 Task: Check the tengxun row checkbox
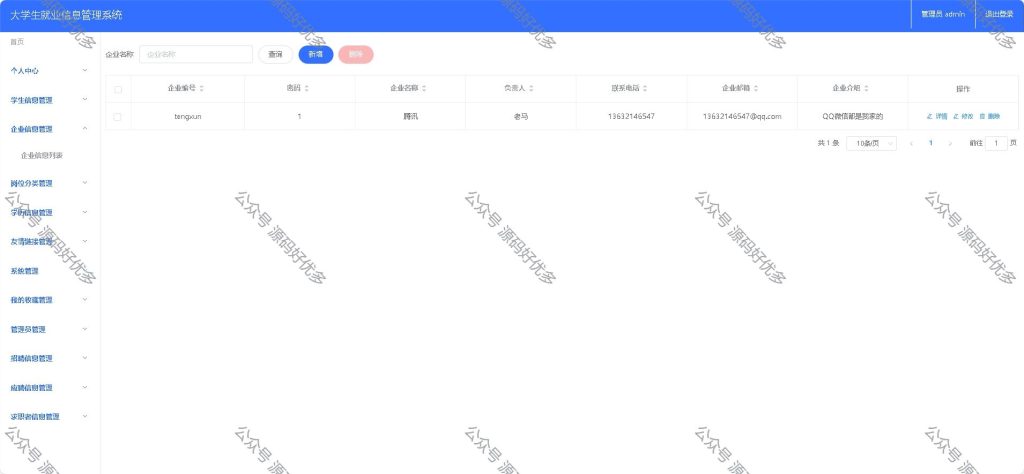click(118, 117)
